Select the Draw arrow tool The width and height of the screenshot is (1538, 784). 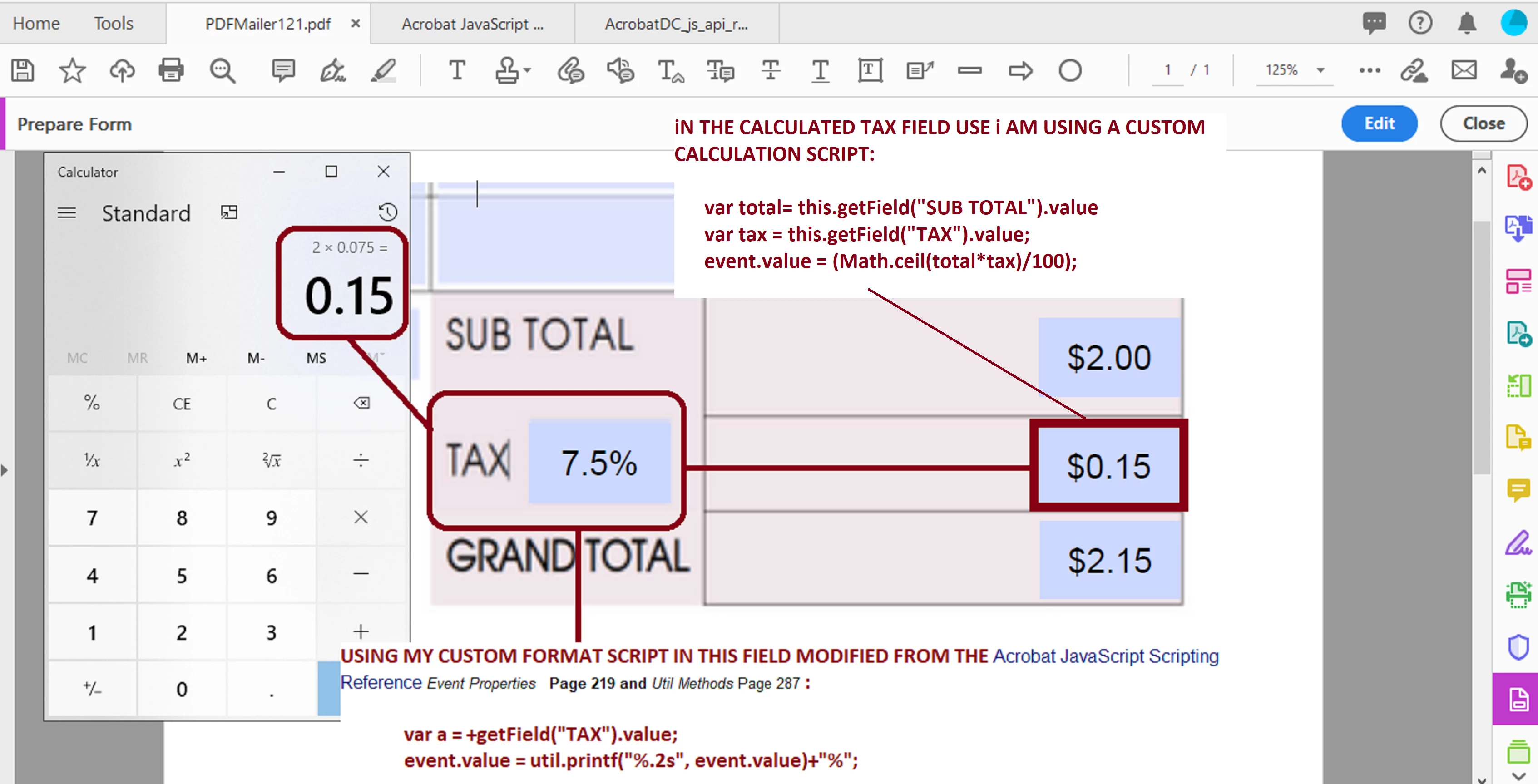[1020, 70]
